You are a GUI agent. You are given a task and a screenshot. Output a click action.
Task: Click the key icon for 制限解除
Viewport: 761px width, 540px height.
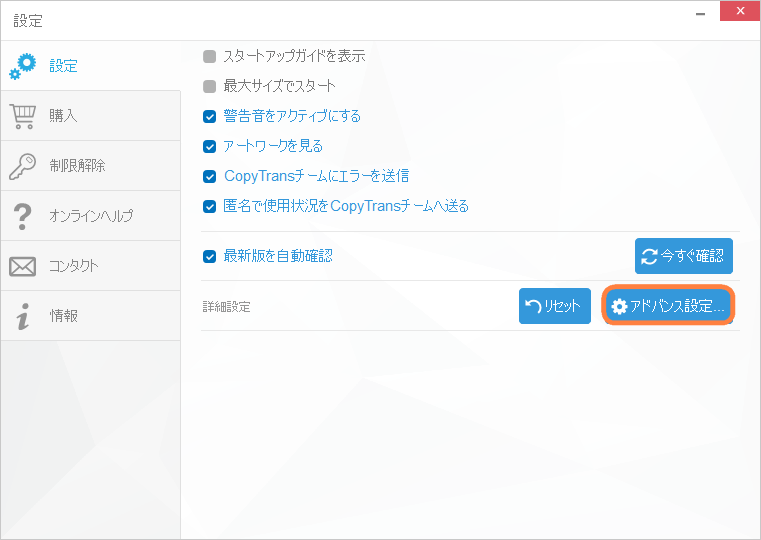pos(22,166)
